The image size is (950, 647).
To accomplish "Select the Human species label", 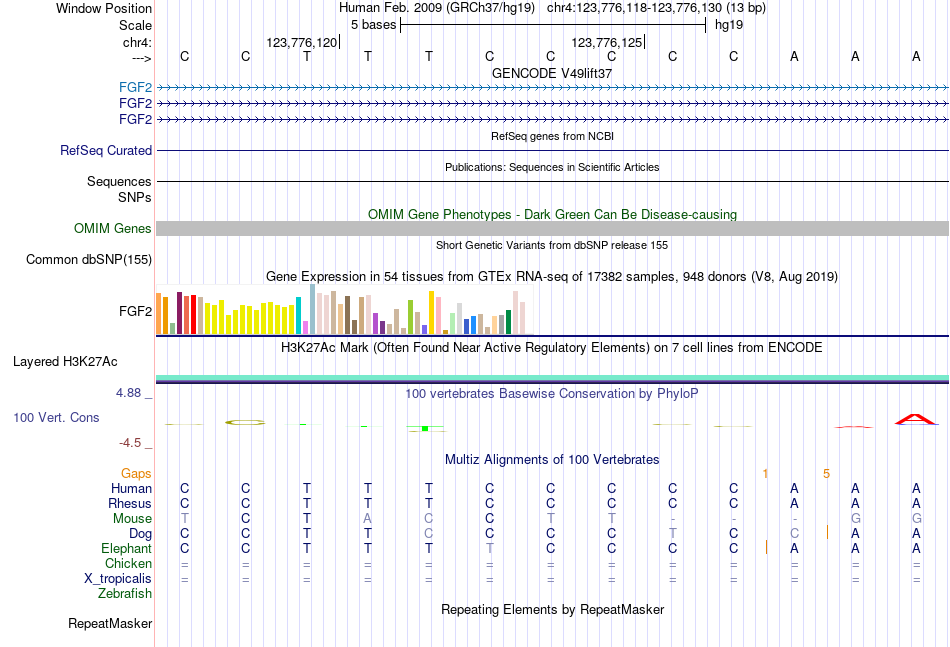I will click(131, 488).
